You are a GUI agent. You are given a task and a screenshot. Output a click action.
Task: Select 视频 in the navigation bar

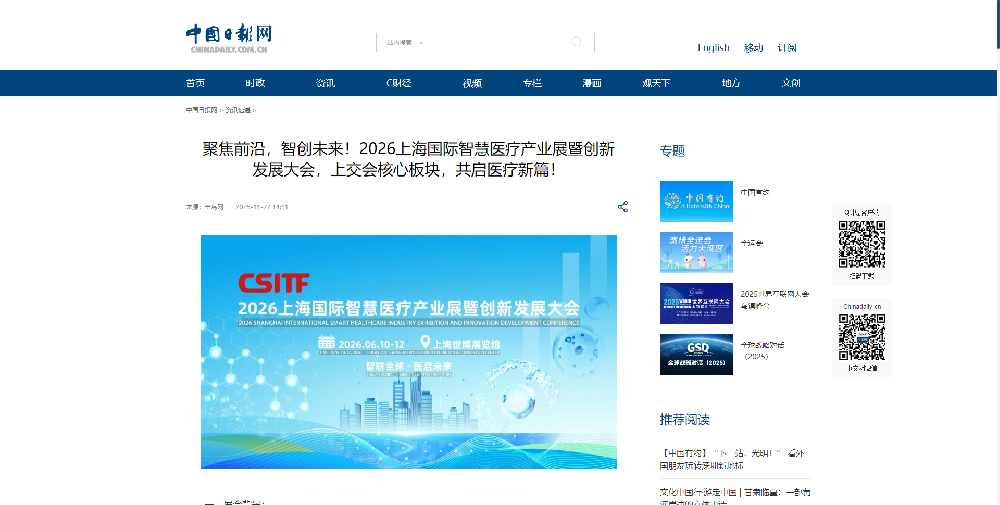(x=472, y=83)
